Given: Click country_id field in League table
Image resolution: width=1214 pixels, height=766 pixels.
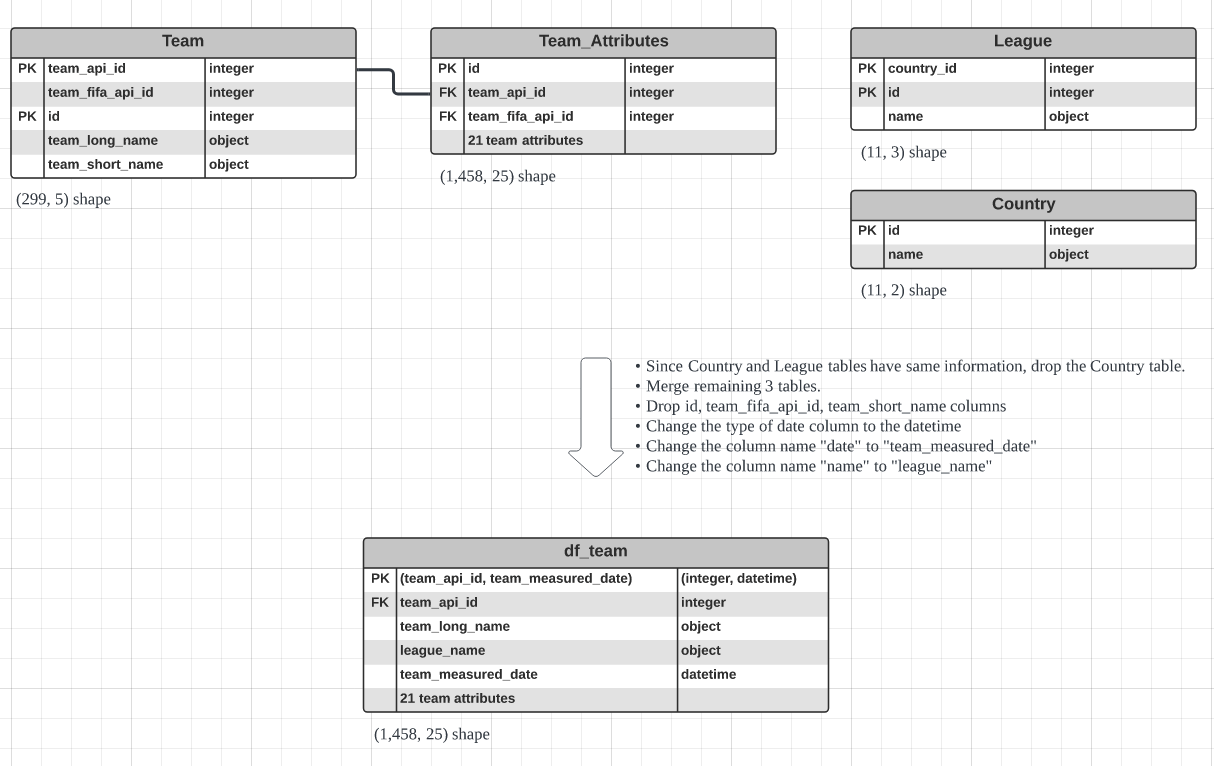Looking at the screenshot, I should pos(922,69).
